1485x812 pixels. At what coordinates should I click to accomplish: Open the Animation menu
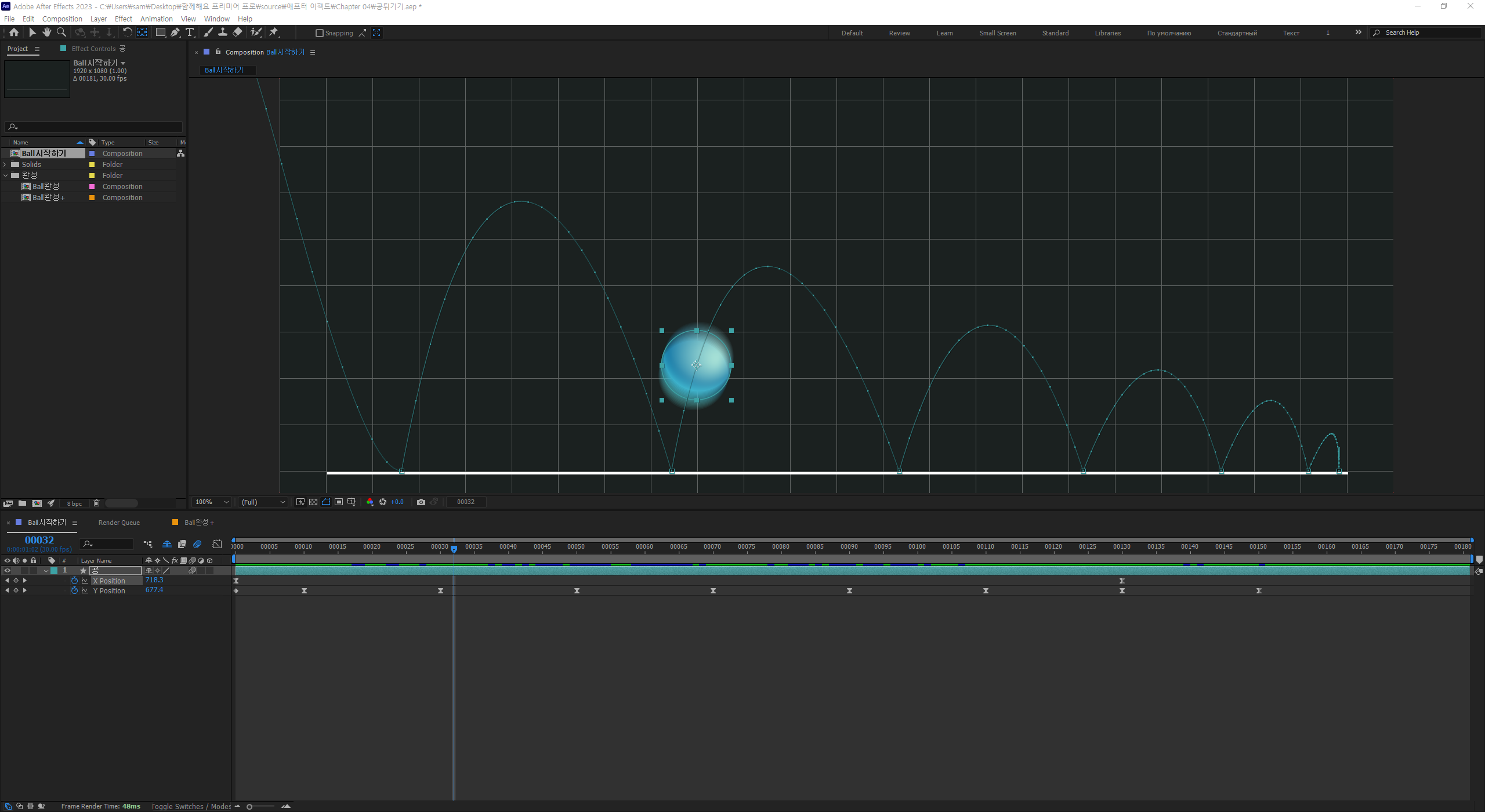tap(156, 19)
